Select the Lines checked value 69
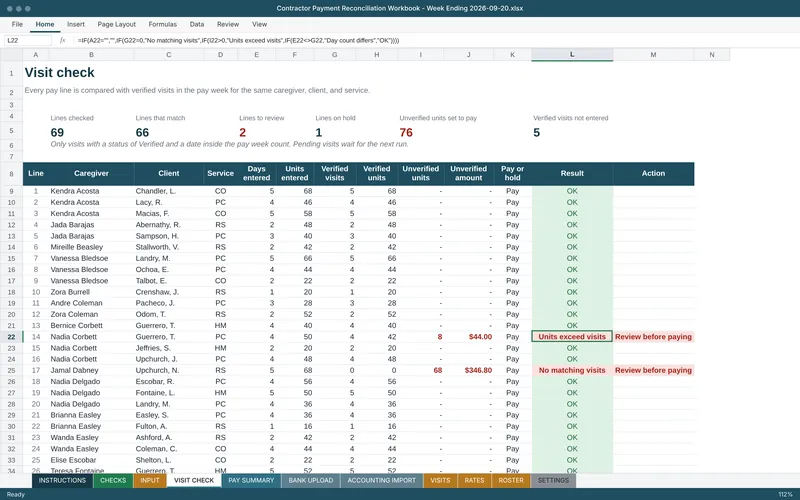 tap(57, 133)
